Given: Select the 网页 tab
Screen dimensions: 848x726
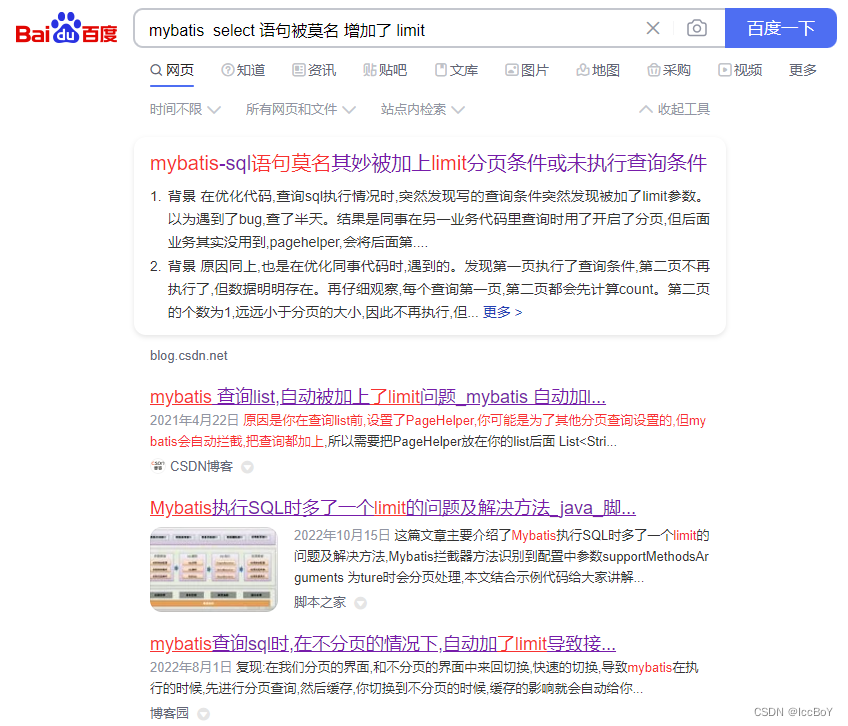Looking at the screenshot, I should (172, 70).
